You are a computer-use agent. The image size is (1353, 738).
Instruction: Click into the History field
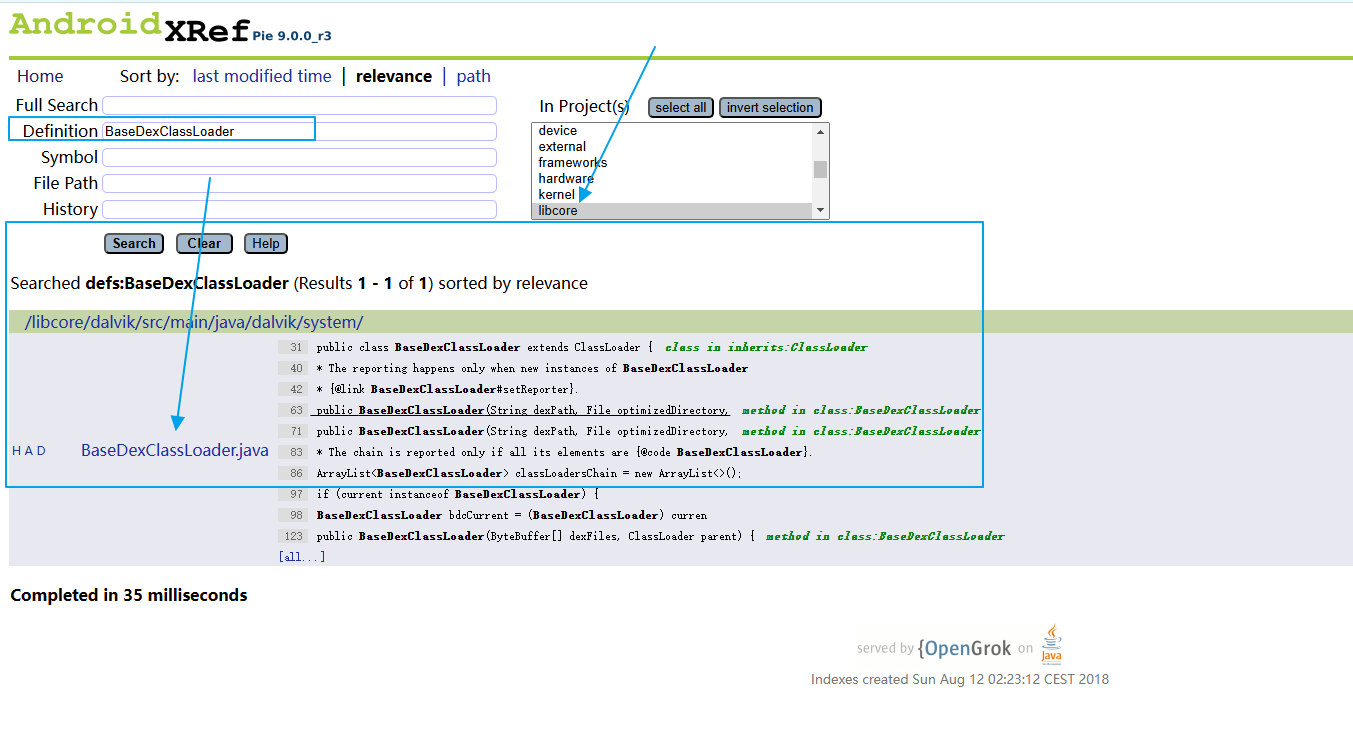[300, 209]
